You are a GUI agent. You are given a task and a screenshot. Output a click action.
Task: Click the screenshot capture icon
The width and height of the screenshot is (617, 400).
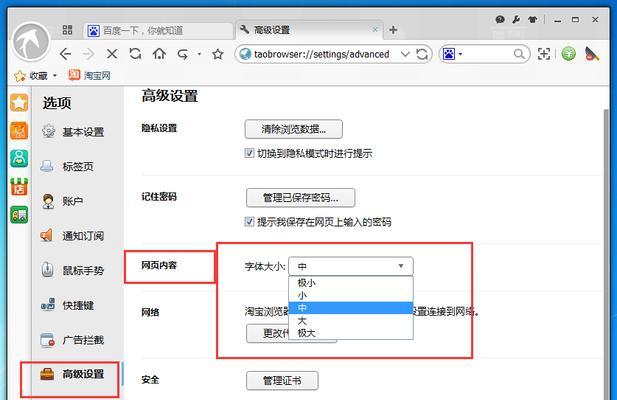point(544,54)
